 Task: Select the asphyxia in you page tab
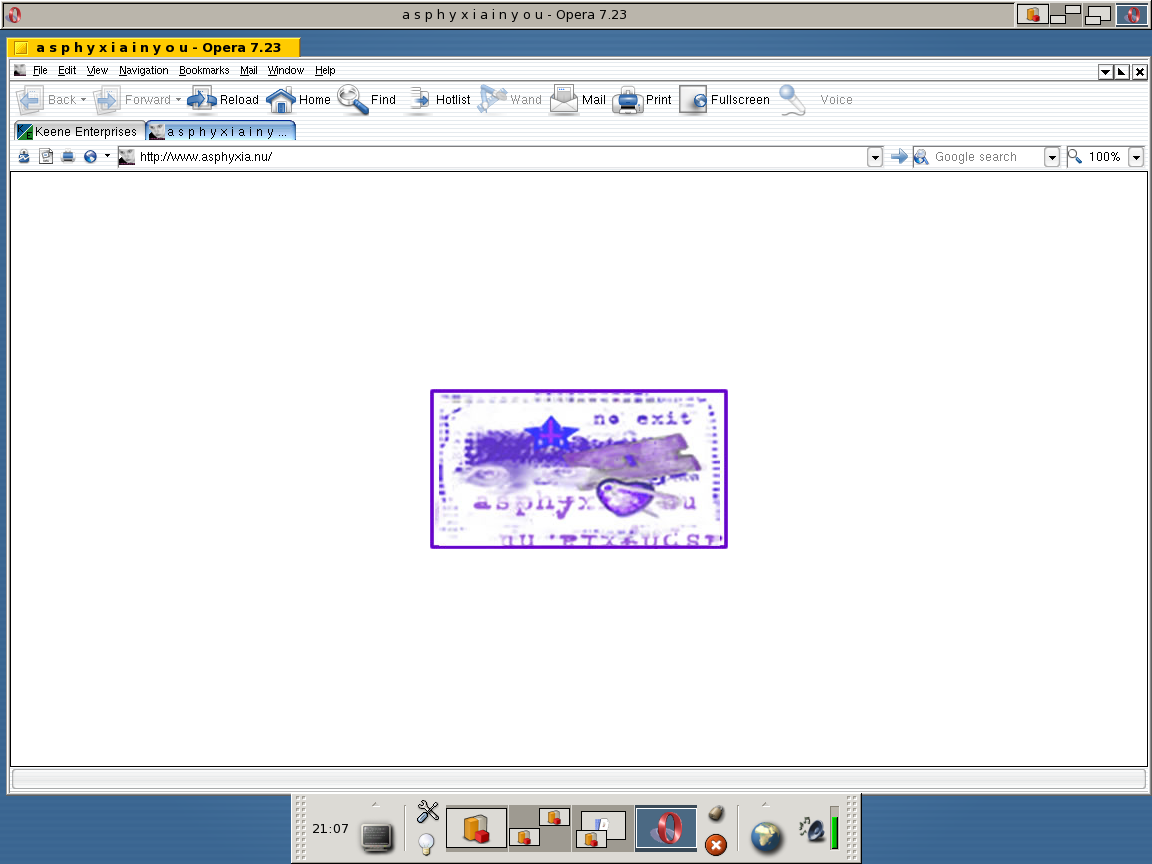tap(221, 131)
